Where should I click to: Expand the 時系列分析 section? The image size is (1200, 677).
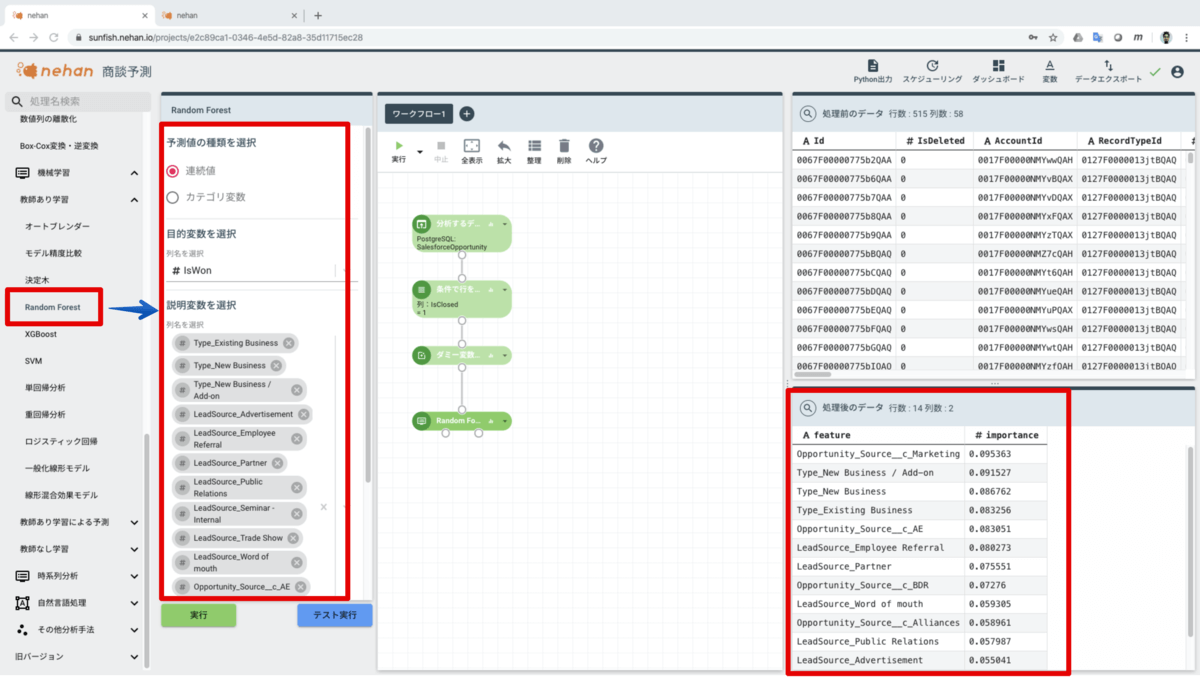(134, 576)
